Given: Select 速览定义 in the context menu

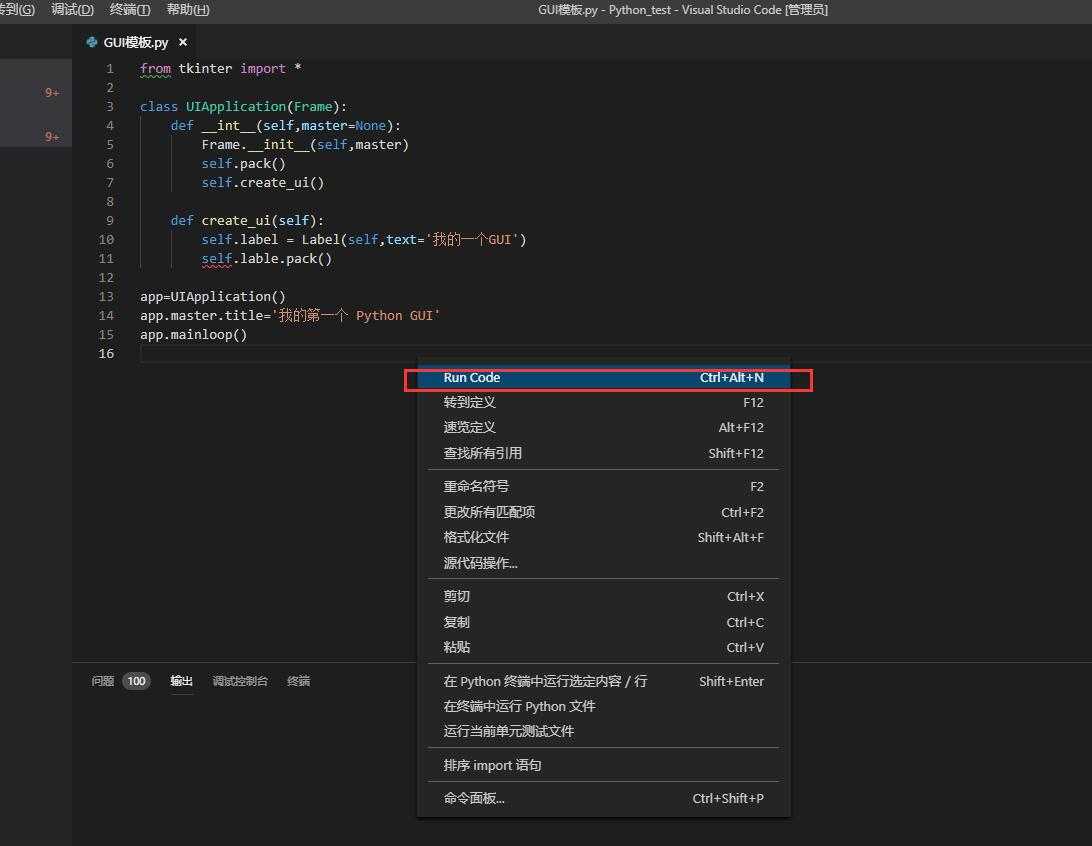Looking at the screenshot, I should tap(603, 428).
